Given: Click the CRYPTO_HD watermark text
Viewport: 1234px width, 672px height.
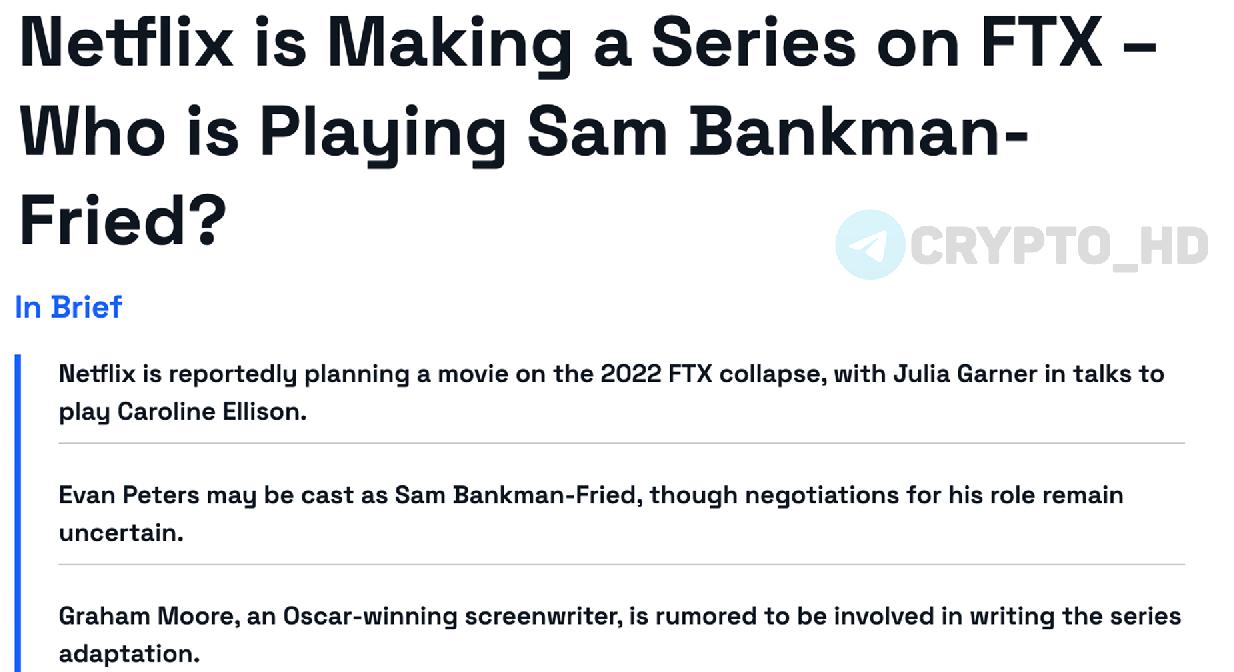Looking at the screenshot, I should point(1060,246).
